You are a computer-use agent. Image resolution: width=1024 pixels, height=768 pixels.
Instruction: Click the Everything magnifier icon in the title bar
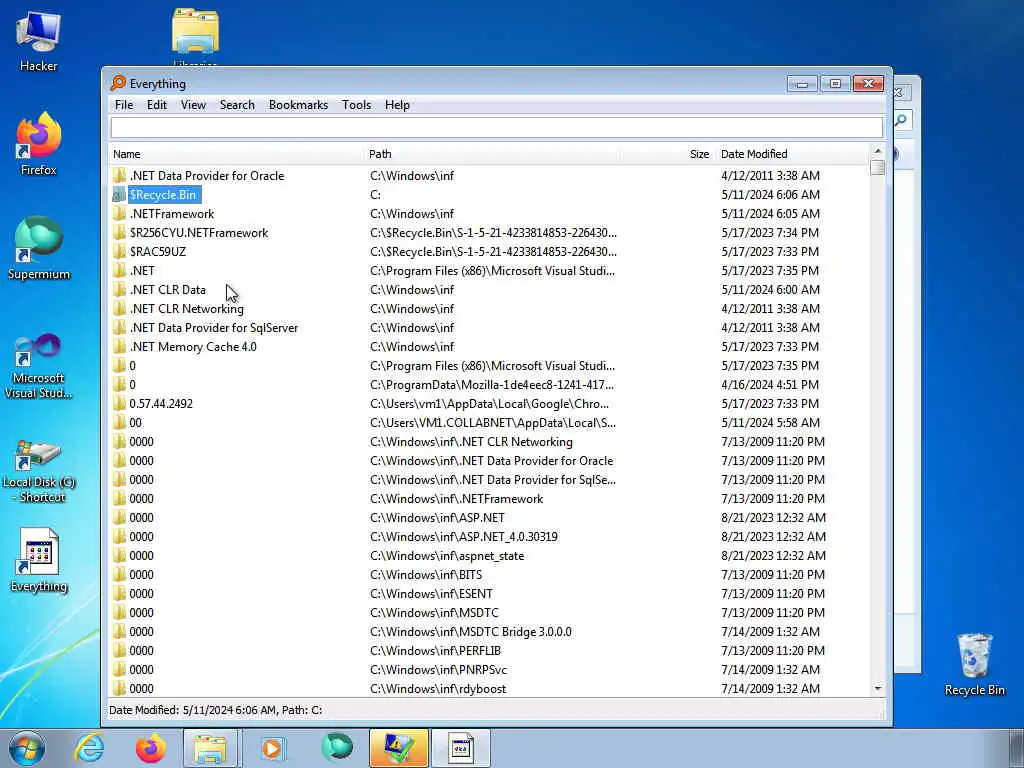pyautogui.click(x=118, y=83)
